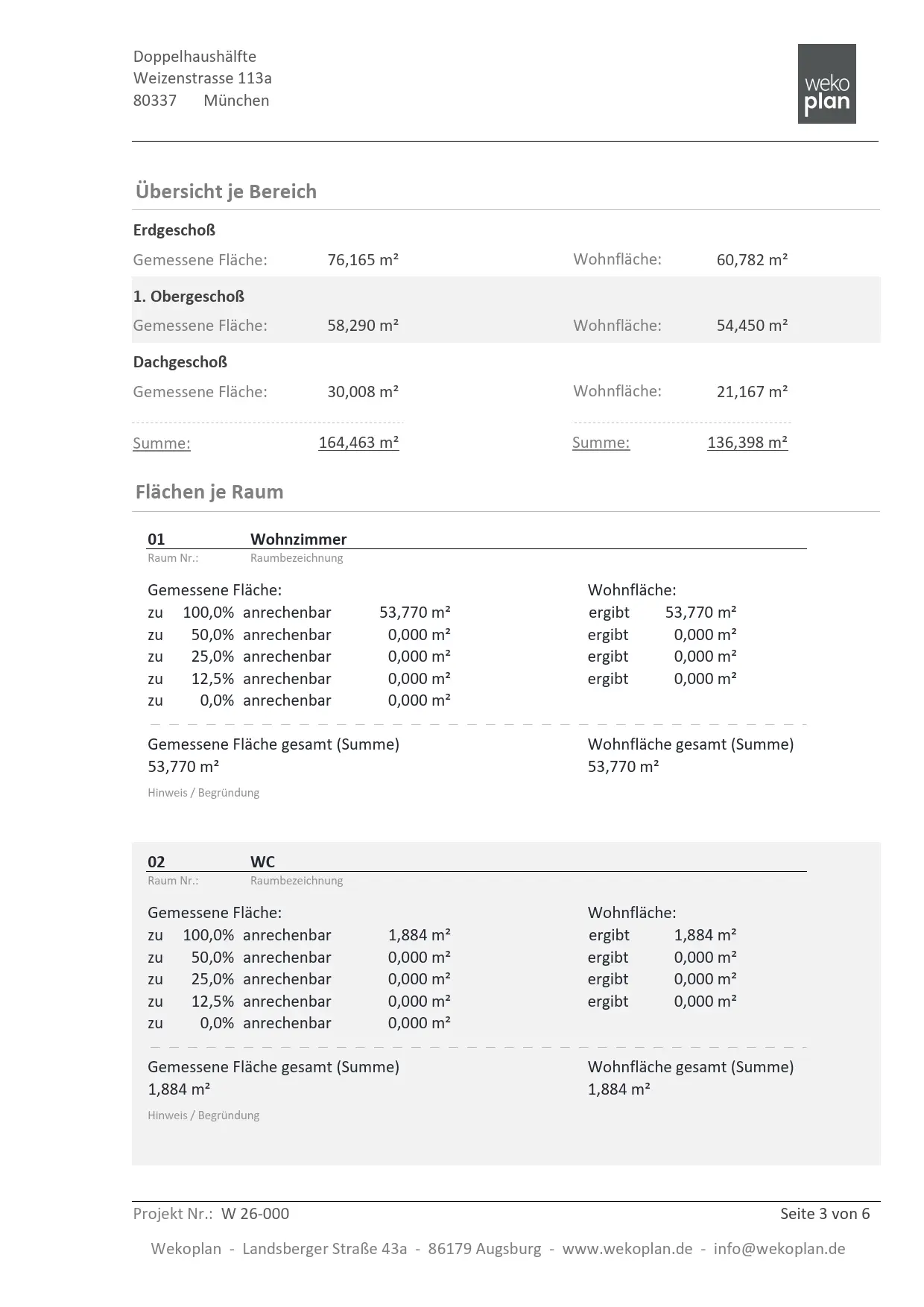
Task: Select the Flächen je Raum heading
Action: 209,492
